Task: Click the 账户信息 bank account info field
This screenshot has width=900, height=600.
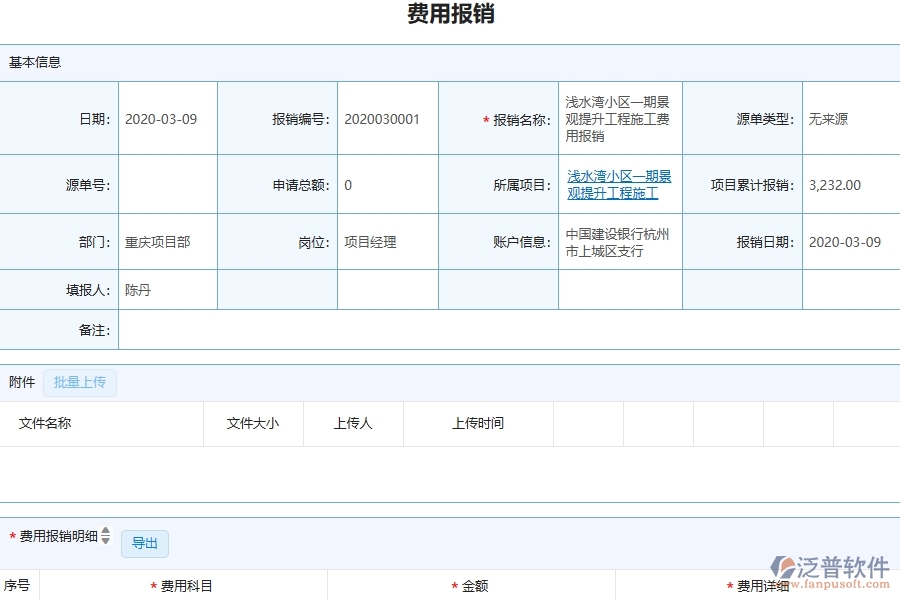Action: (x=618, y=241)
